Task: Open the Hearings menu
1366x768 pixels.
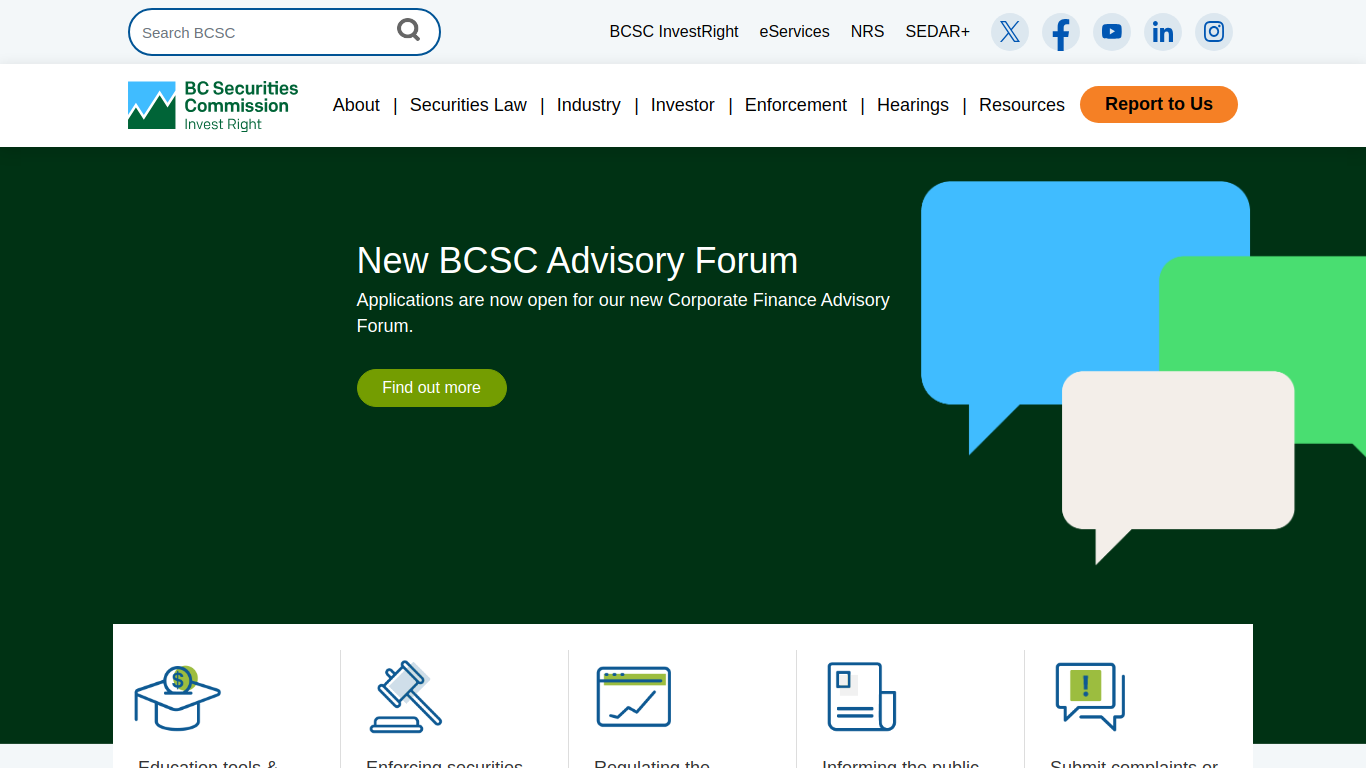Action: [x=912, y=105]
